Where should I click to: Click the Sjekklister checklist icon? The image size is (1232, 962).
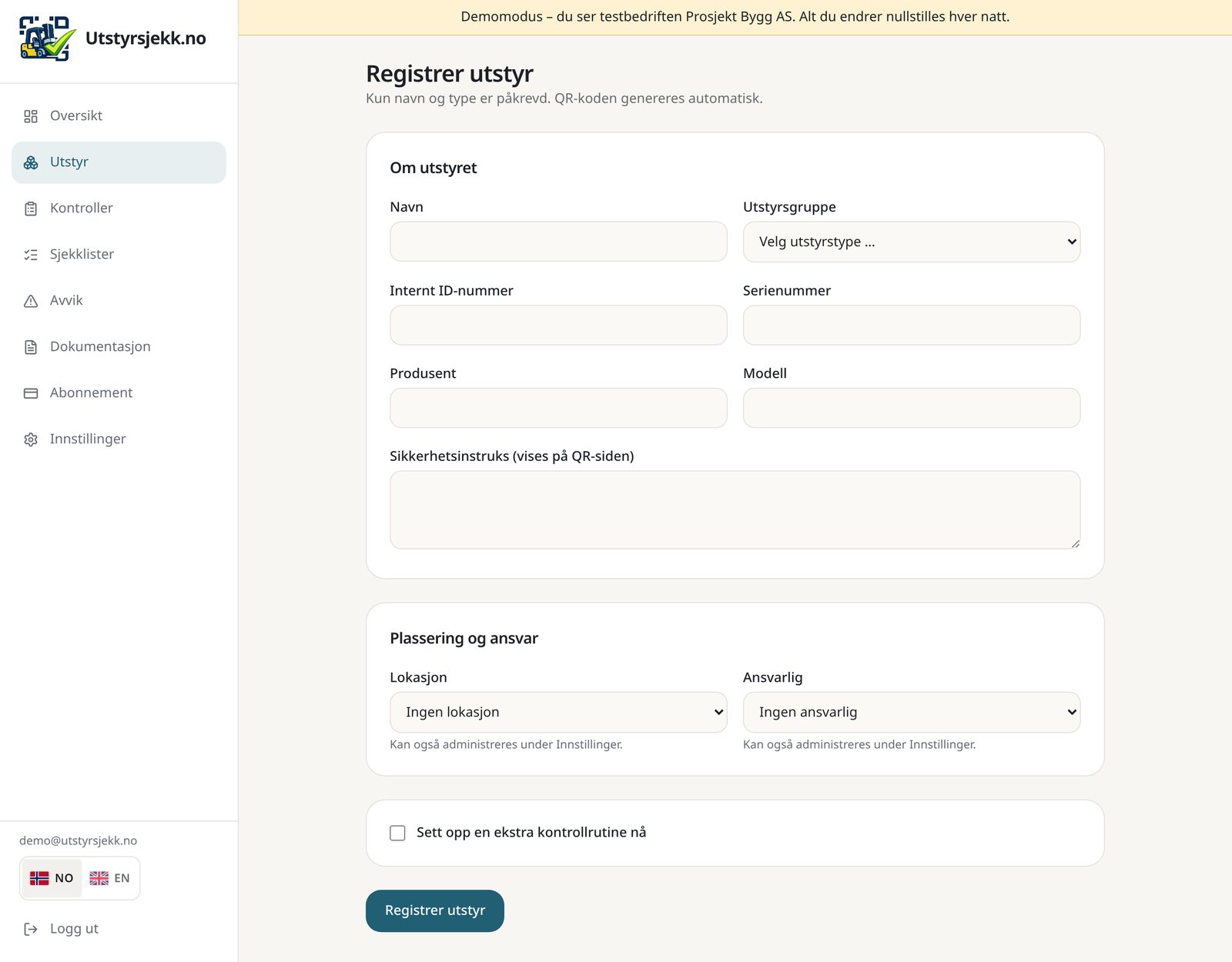click(31, 255)
